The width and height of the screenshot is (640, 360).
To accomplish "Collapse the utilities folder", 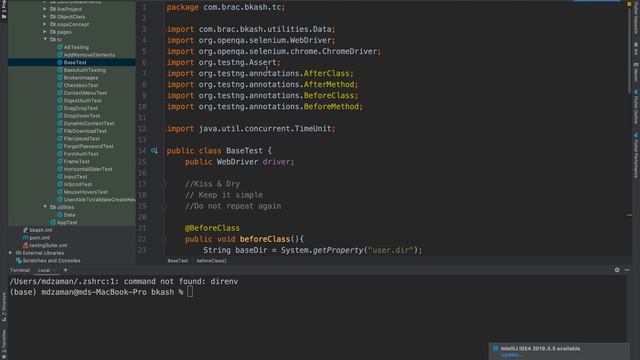I will (x=45, y=207).
